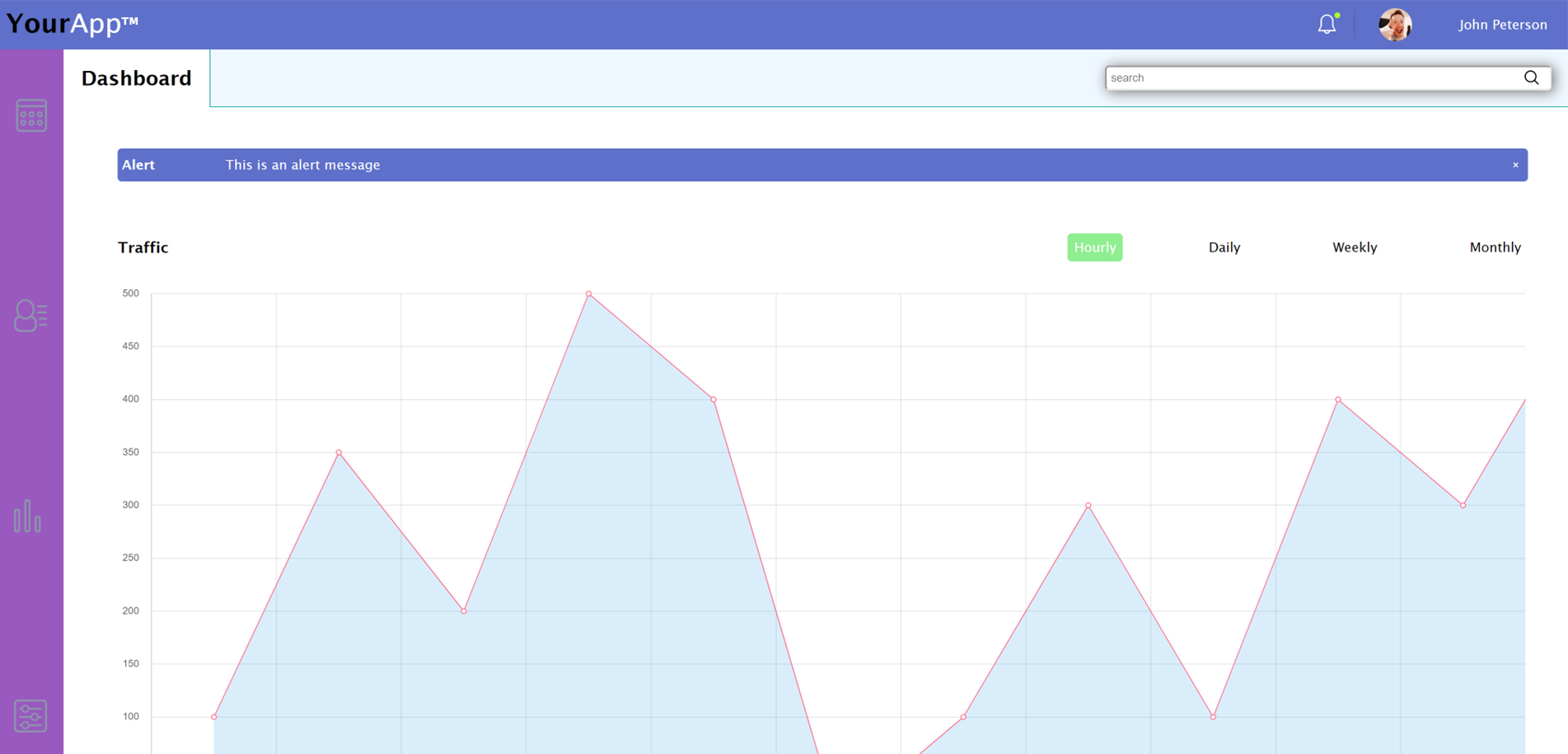Viewport: 1568px width, 754px height.
Task: Focus the search input field
Action: pyautogui.click(x=1328, y=77)
